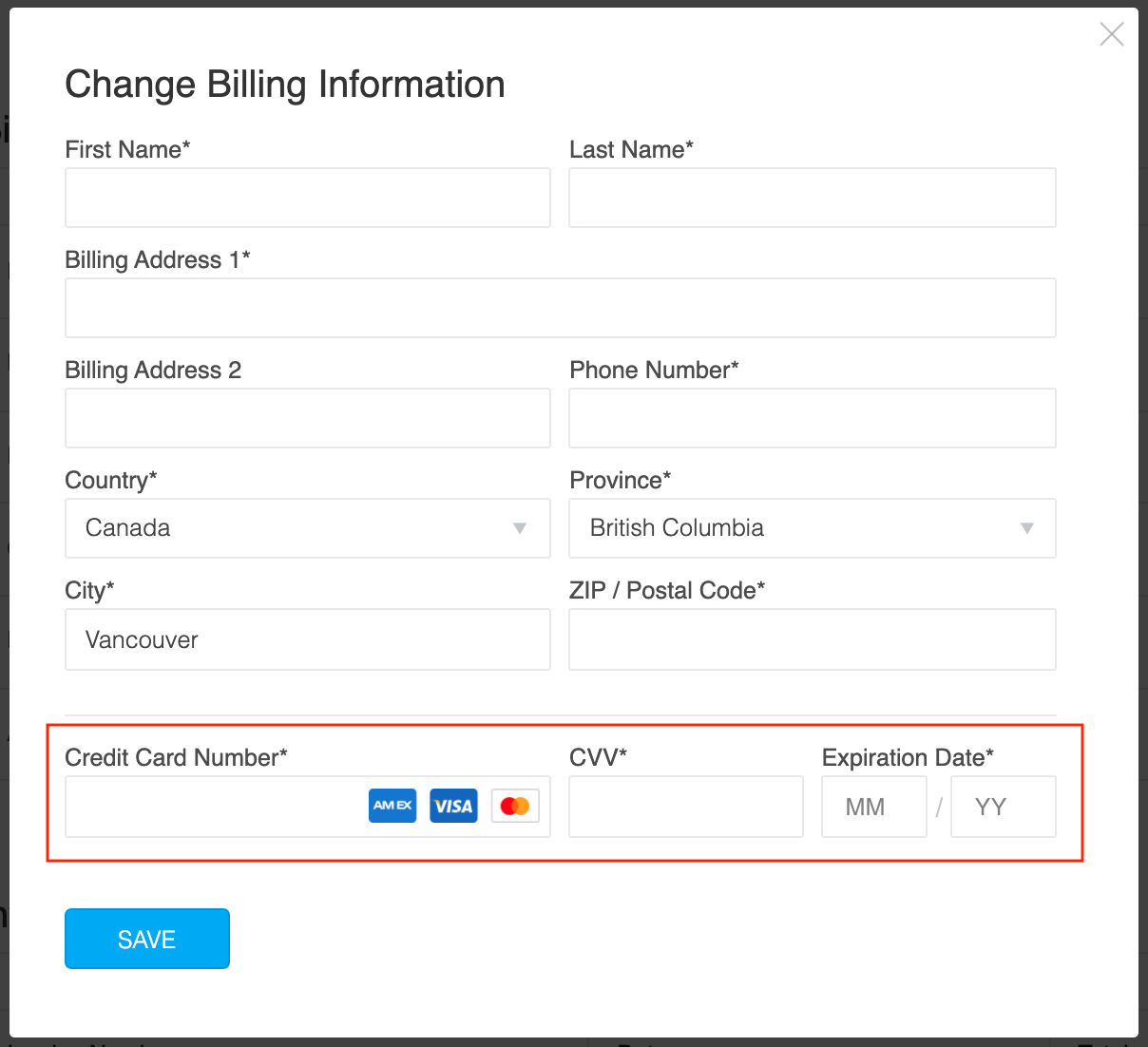Viewport: 1148px width, 1047px height.
Task: Click the CVV* label
Action: click(598, 757)
